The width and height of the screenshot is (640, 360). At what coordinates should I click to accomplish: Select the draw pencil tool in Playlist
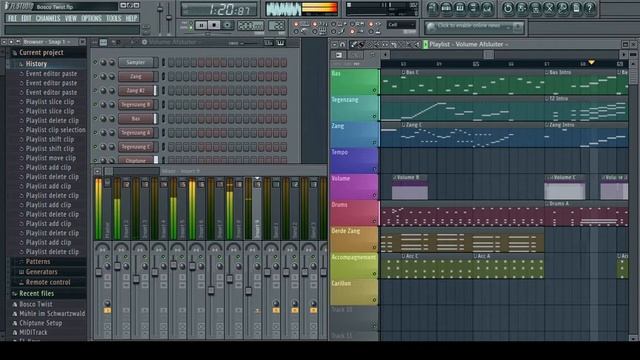(353, 44)
